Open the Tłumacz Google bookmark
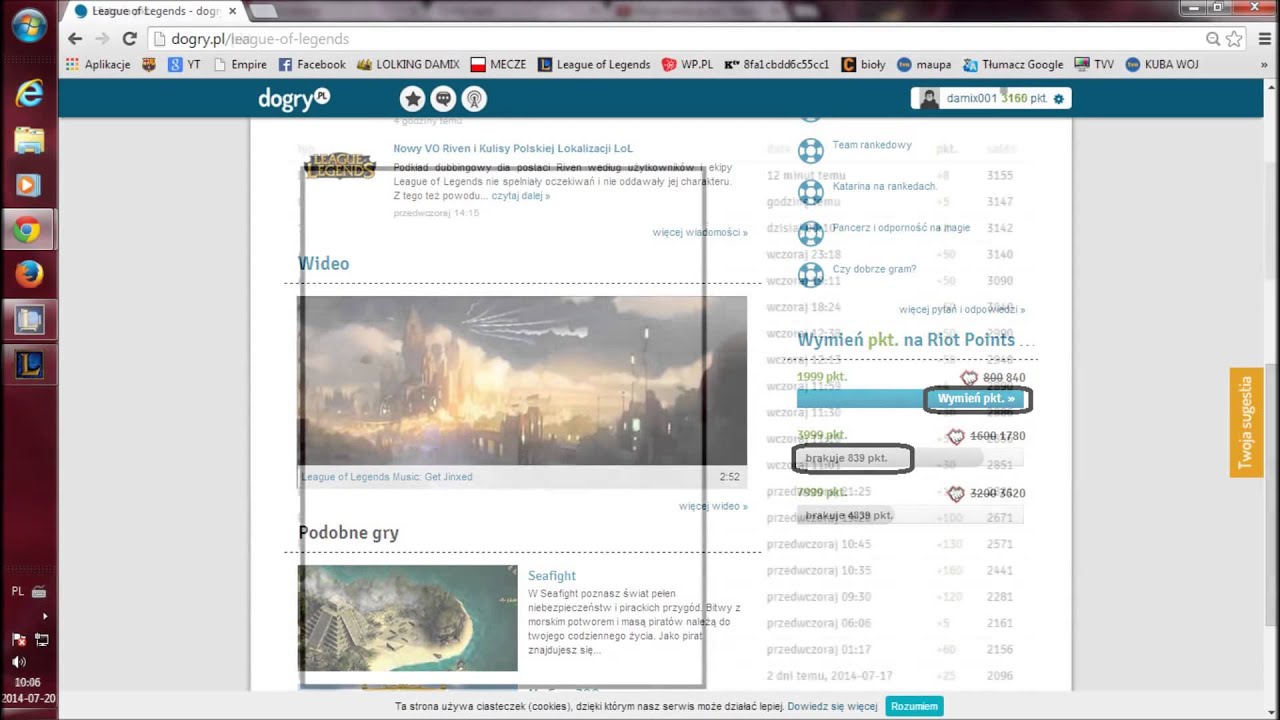 coord(1013,64)
